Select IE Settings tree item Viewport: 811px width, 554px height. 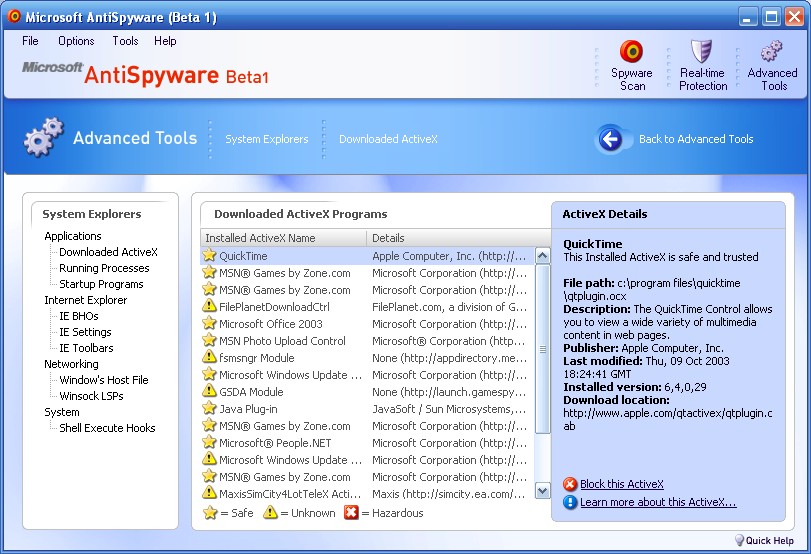(x=85, y=332)
